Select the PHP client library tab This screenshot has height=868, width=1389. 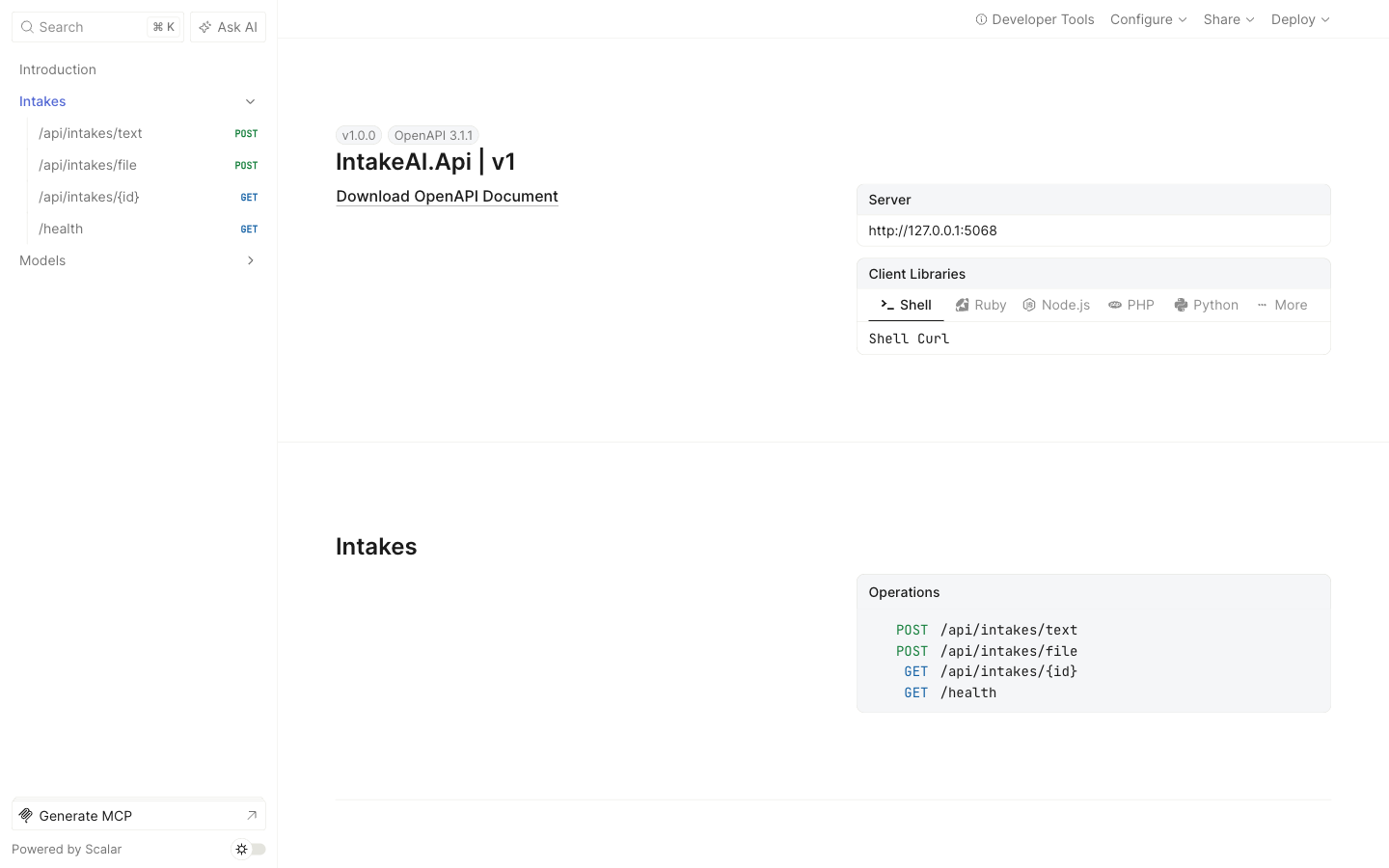tap(1131, 305)
